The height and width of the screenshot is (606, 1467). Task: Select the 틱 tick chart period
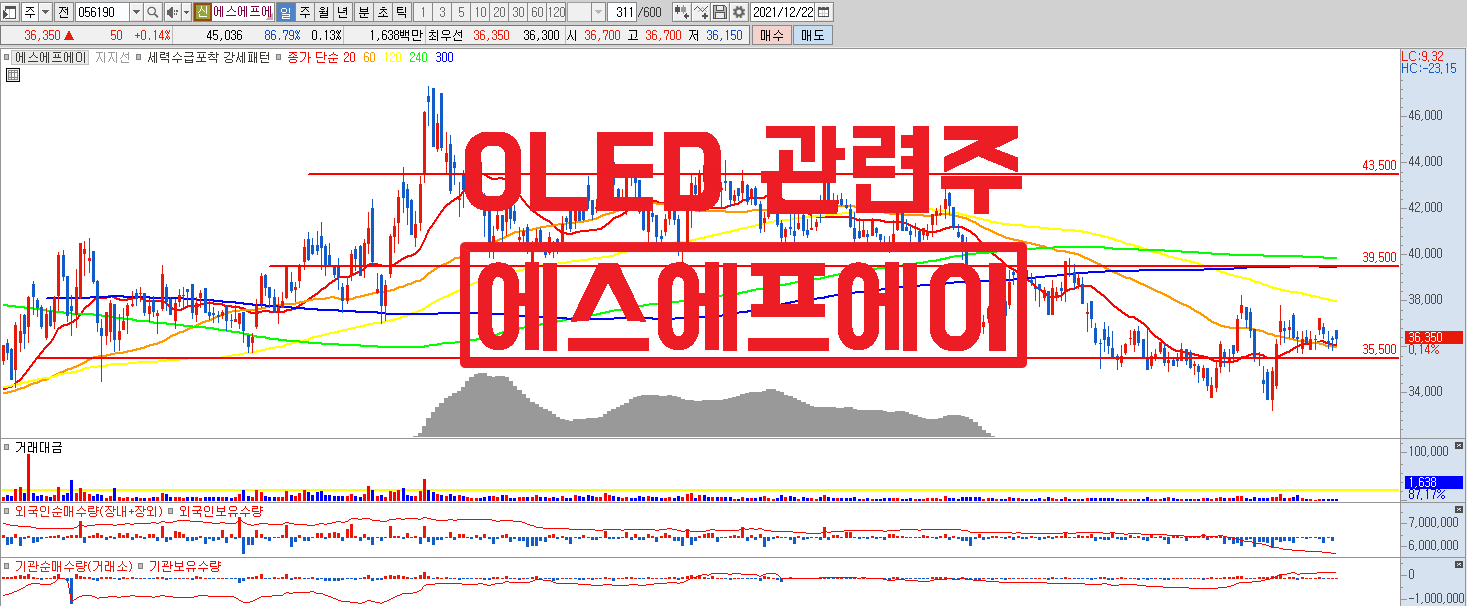tap(402, 12)
